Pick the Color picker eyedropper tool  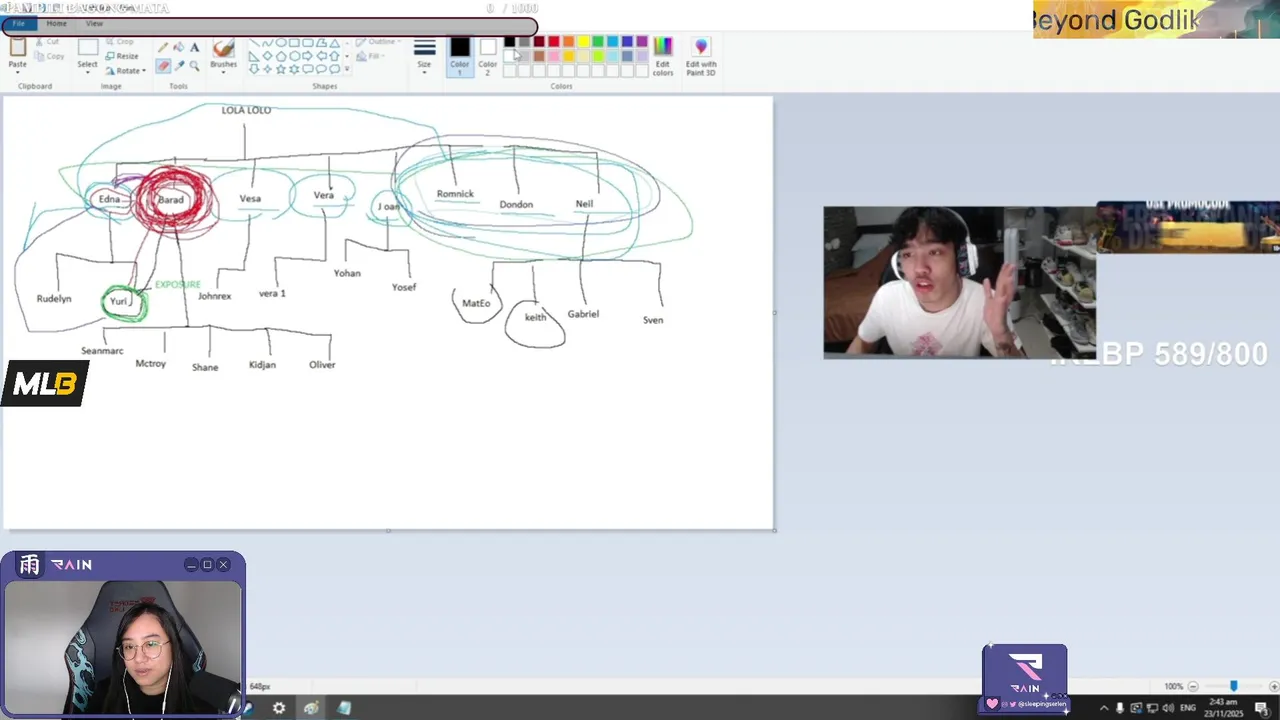(179, 66)
